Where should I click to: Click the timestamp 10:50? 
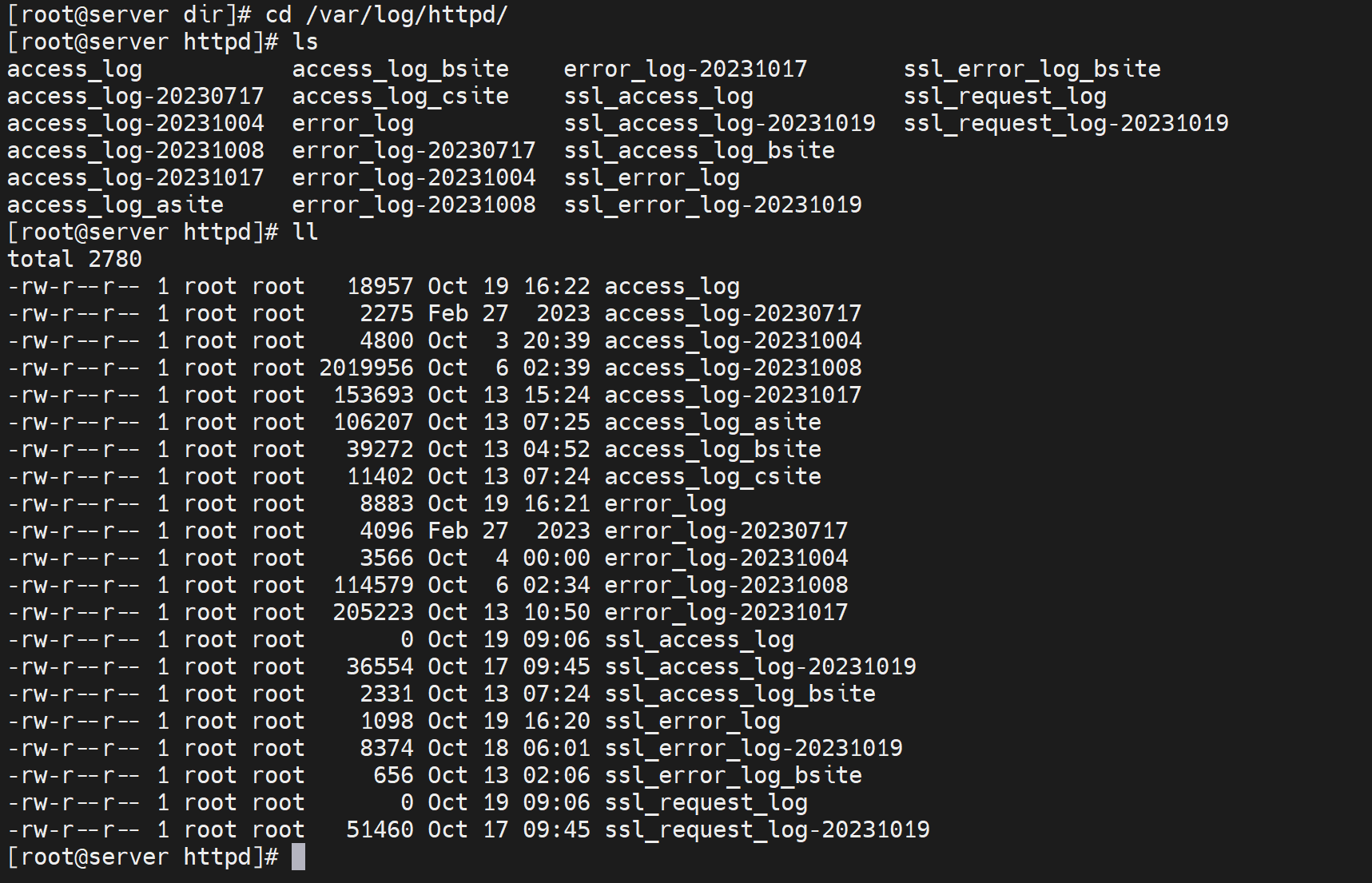(556, 612)
